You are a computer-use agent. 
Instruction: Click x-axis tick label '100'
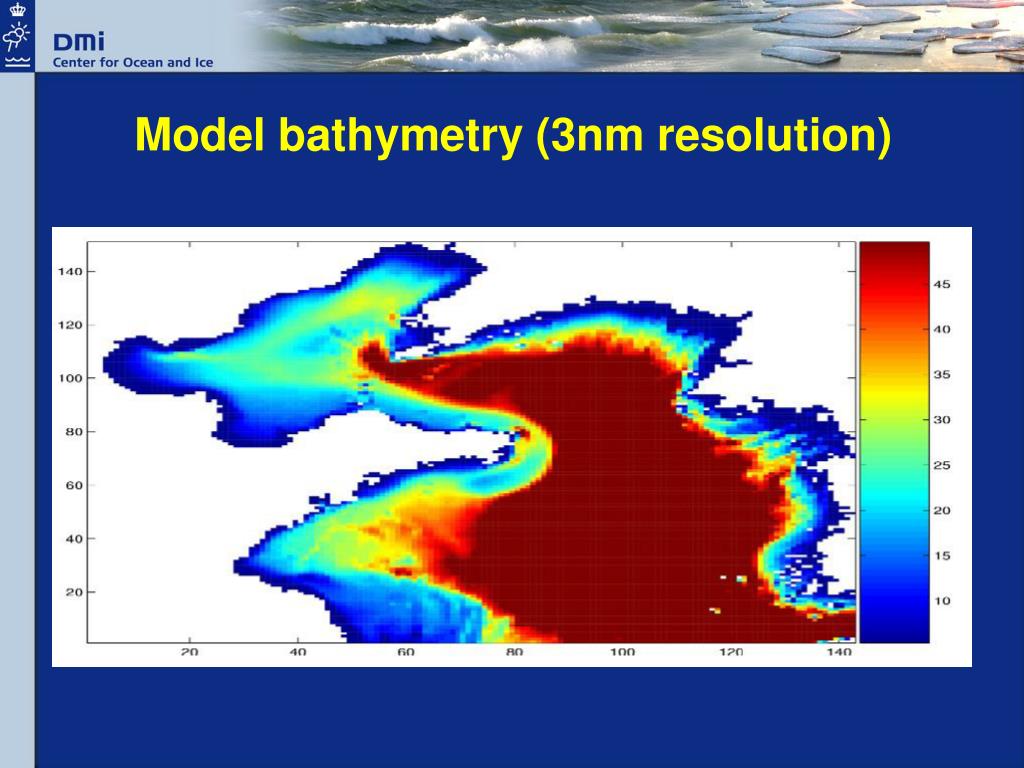[622, 652]
